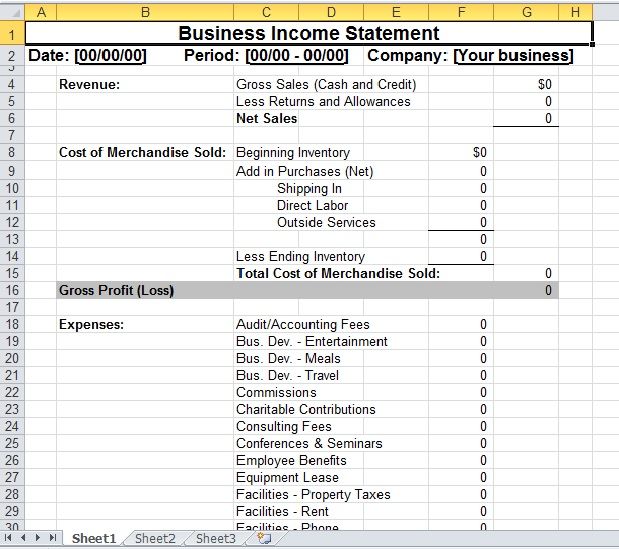Click the select-all corner button
The height and width of the screenshot is (549, 619).
(12, 12)
